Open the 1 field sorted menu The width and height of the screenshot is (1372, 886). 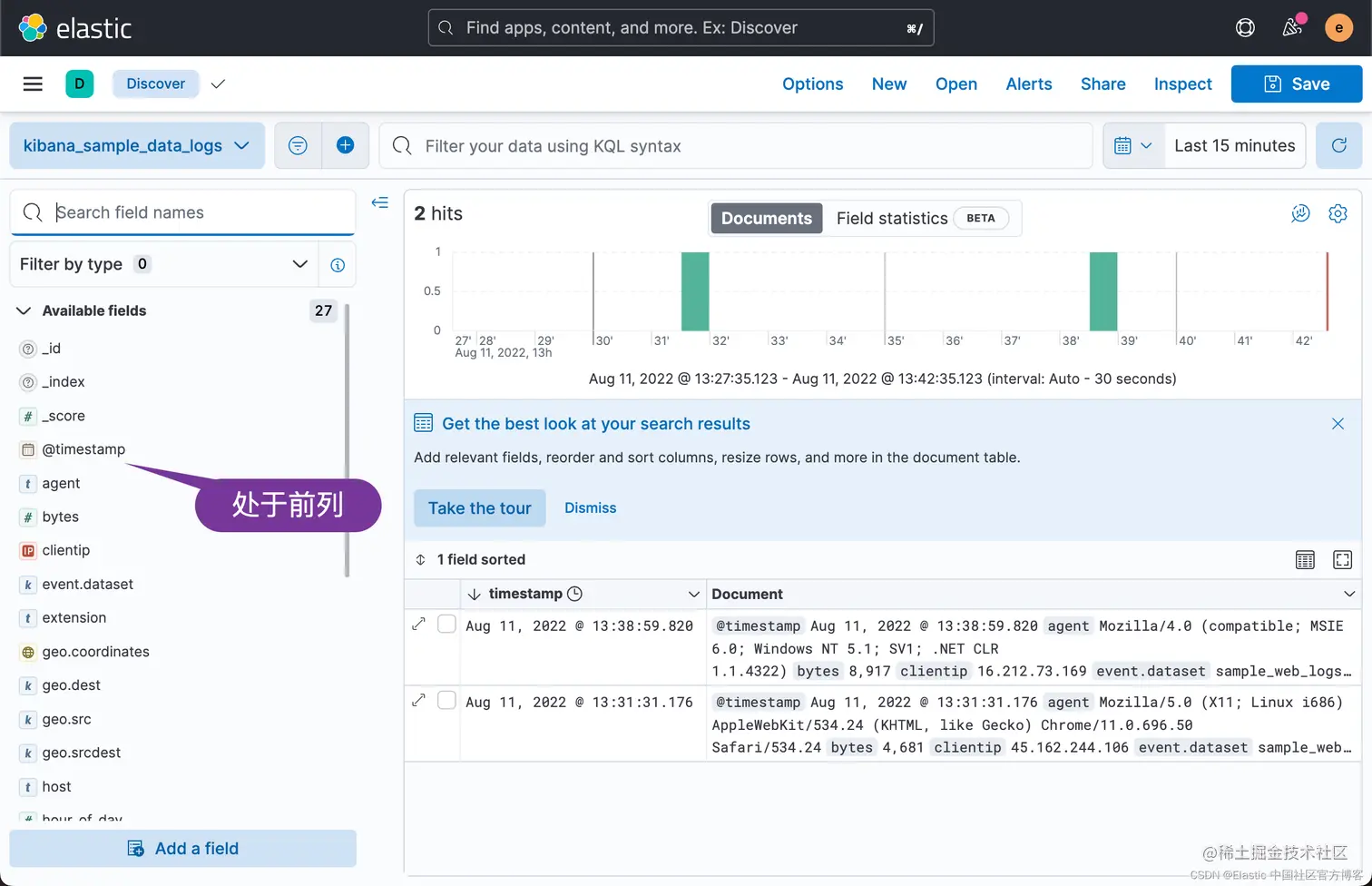point(470,559)
